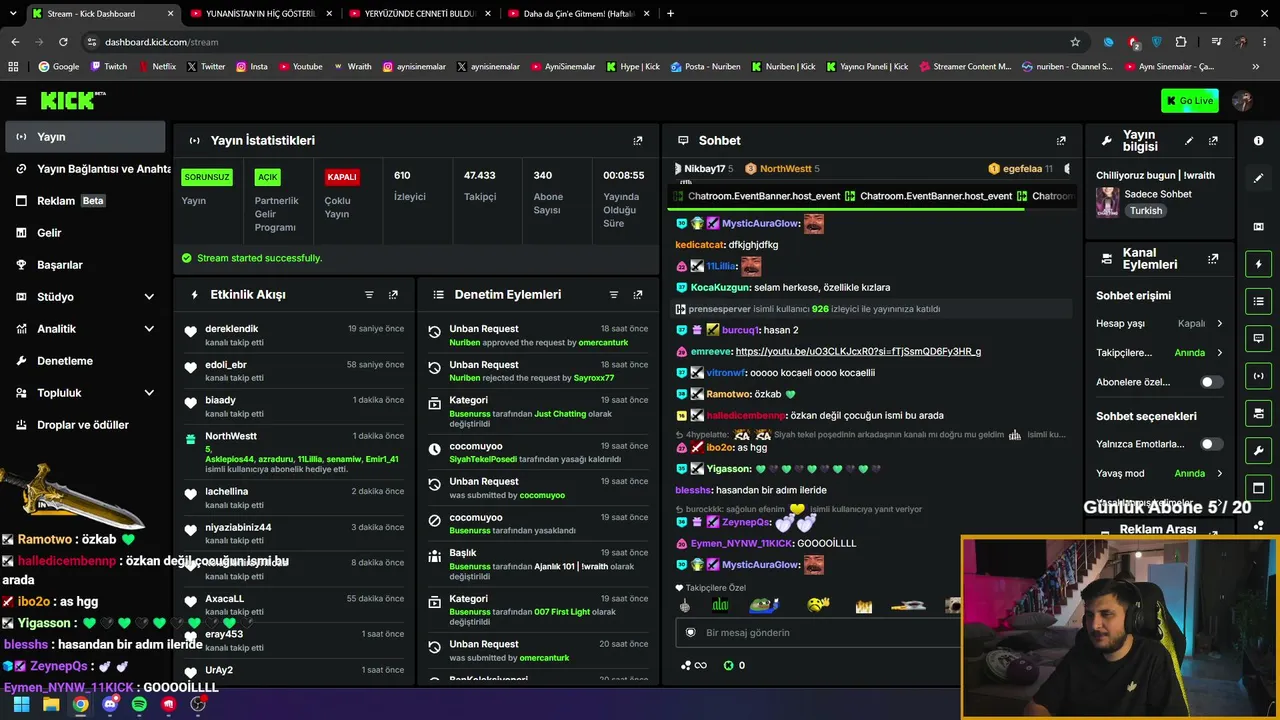Open Discord from the taskbar
This screenshot has height=720, width=1280.
[110, 704]
